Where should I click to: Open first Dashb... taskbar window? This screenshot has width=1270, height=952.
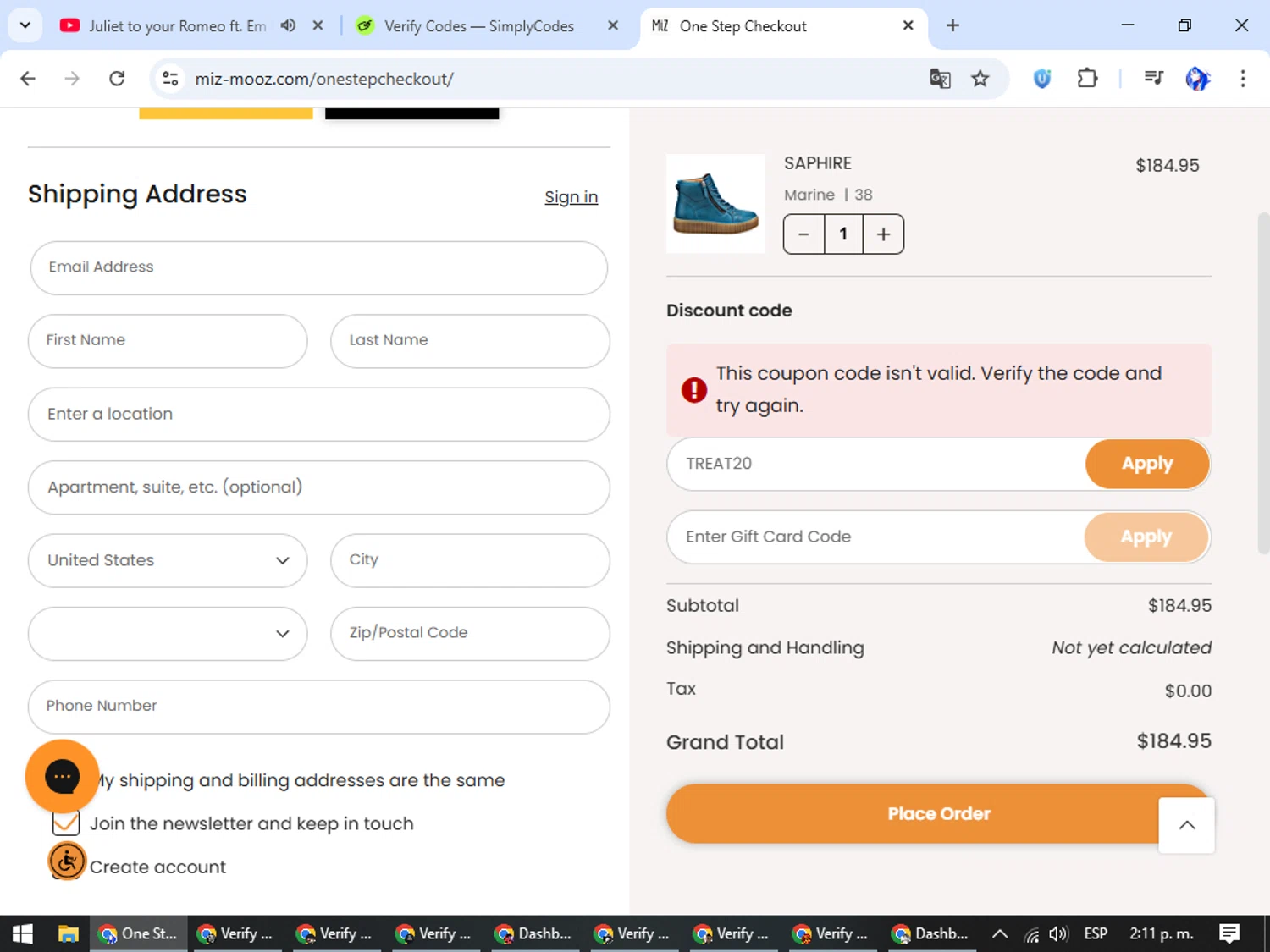click(x=535, y=933)
